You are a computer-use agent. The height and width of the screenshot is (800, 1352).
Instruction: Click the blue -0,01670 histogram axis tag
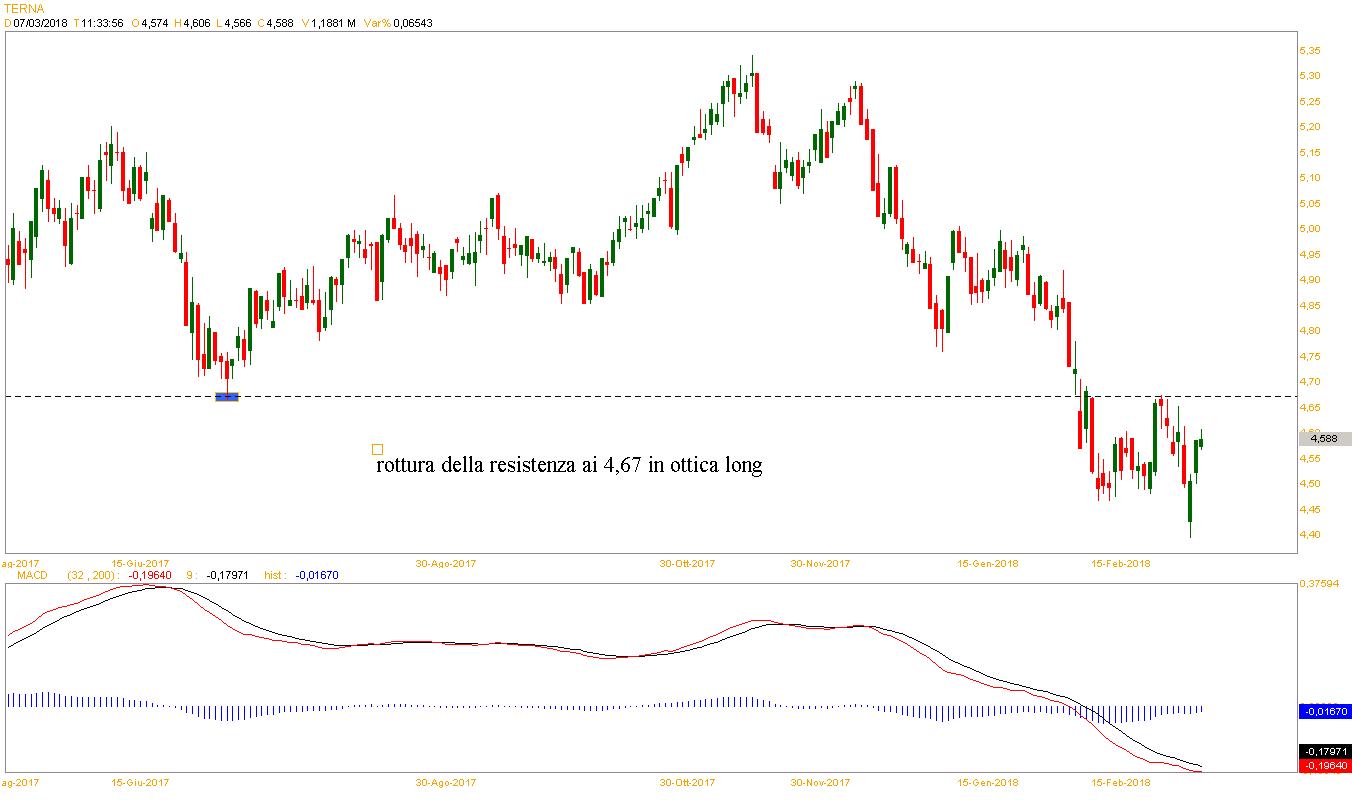(x=1324, y=712)
